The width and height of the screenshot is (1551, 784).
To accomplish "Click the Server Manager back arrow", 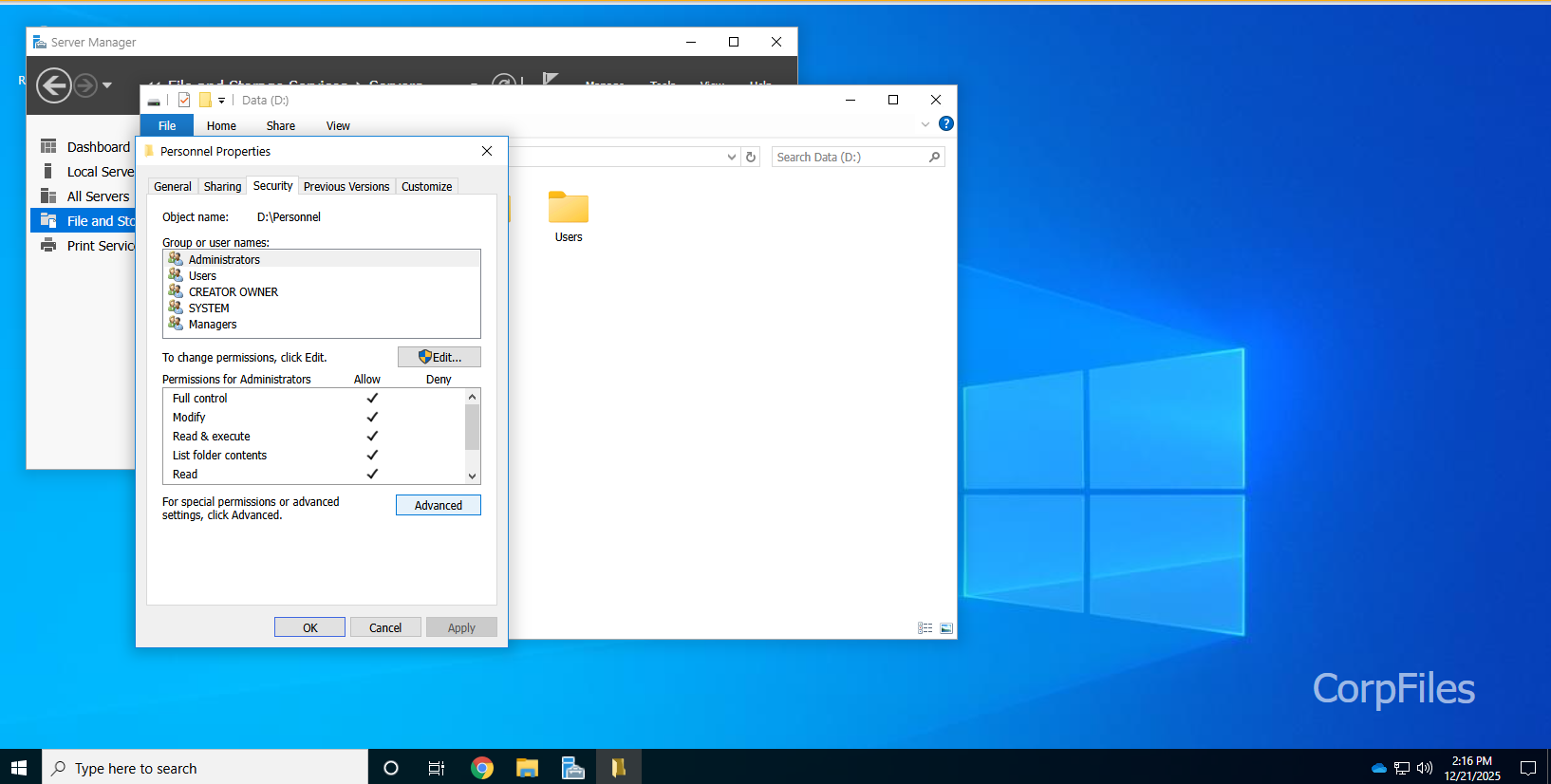I will pos(53,85).
